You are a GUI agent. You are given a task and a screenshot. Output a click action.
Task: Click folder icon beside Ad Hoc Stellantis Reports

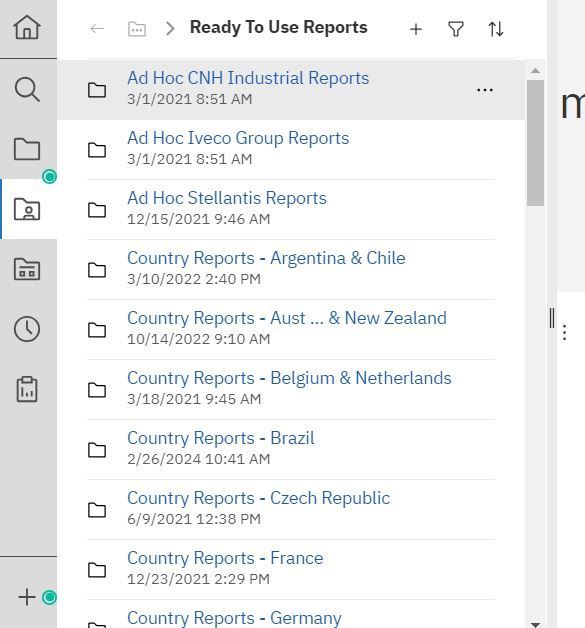97,210
